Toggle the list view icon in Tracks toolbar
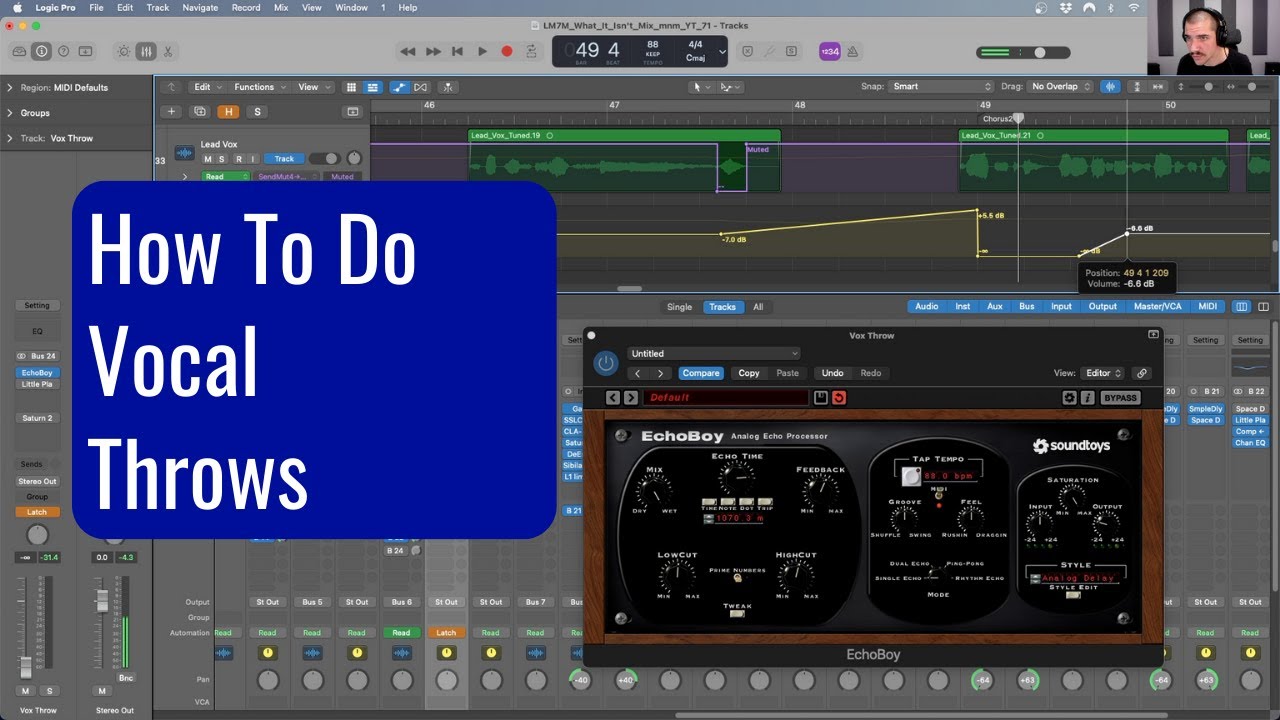This screenshot has width=1280, height=720. point(372,87)
